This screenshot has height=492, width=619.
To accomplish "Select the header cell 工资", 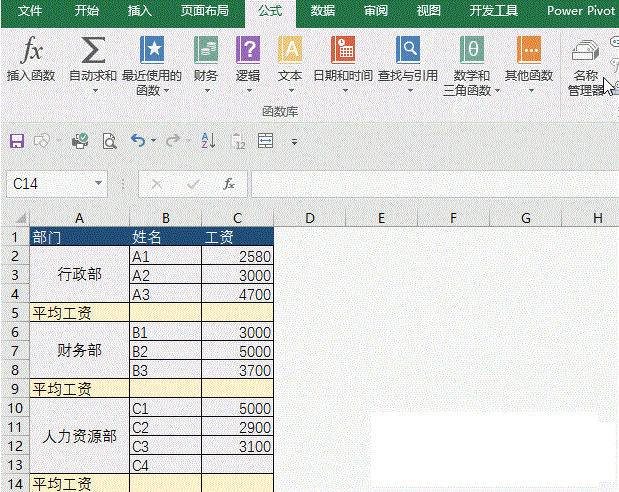I will pyautogui.click(x=237, y=237).
